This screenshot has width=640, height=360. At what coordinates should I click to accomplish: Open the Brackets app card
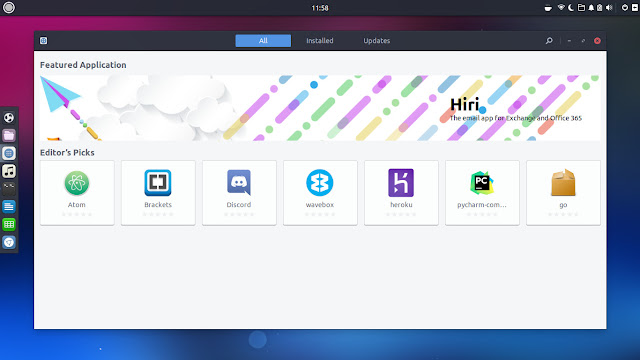(x=158, y=193)
